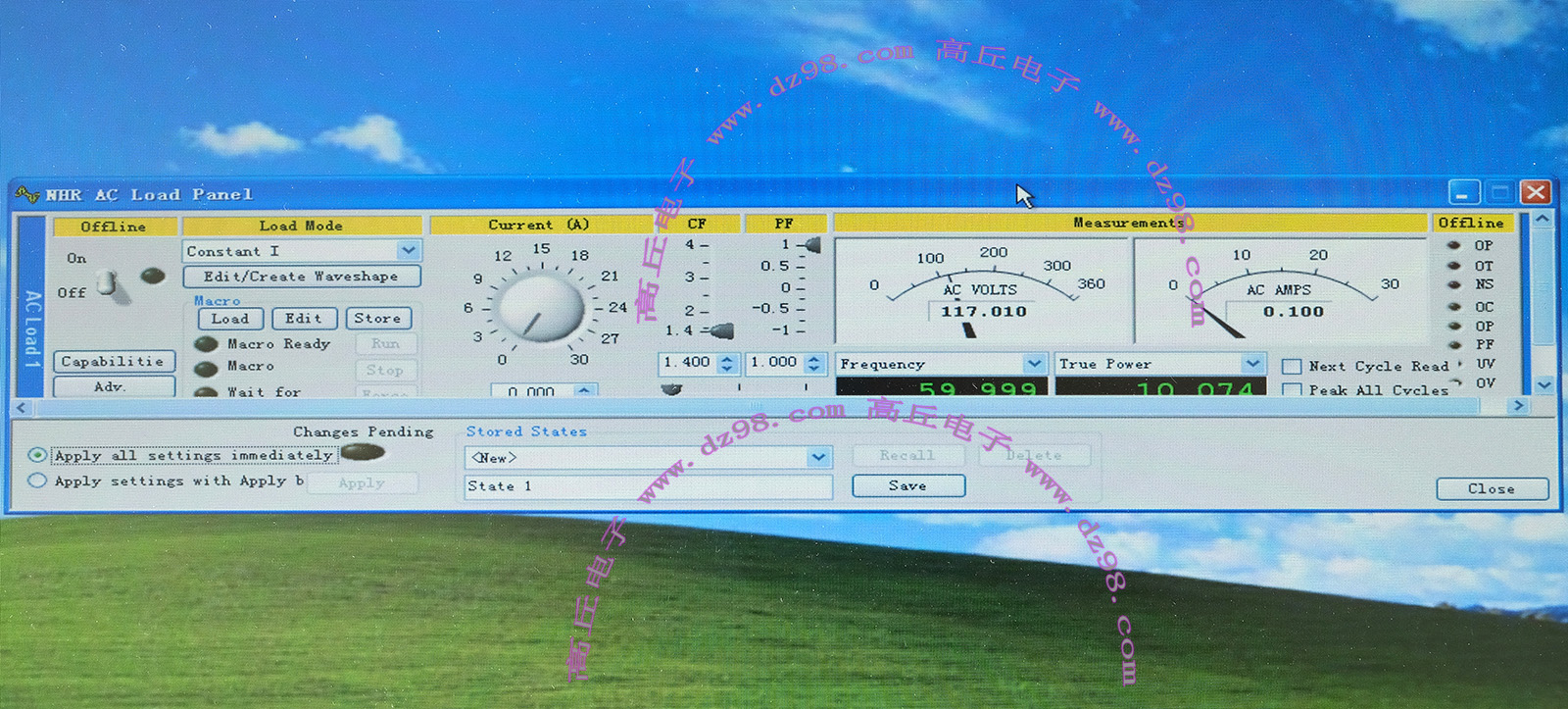This screenshot has width=1568, height=709.
Task: Click the State 1 name input field
Action: tap(648, 486)
